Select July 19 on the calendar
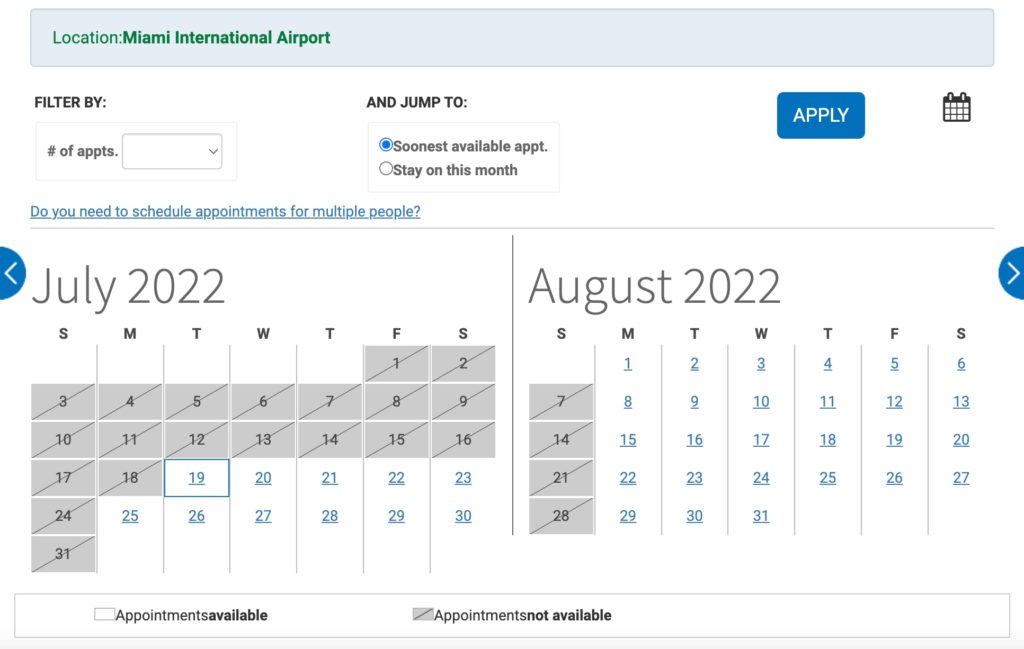1024x649 pixels. [196, 478]
